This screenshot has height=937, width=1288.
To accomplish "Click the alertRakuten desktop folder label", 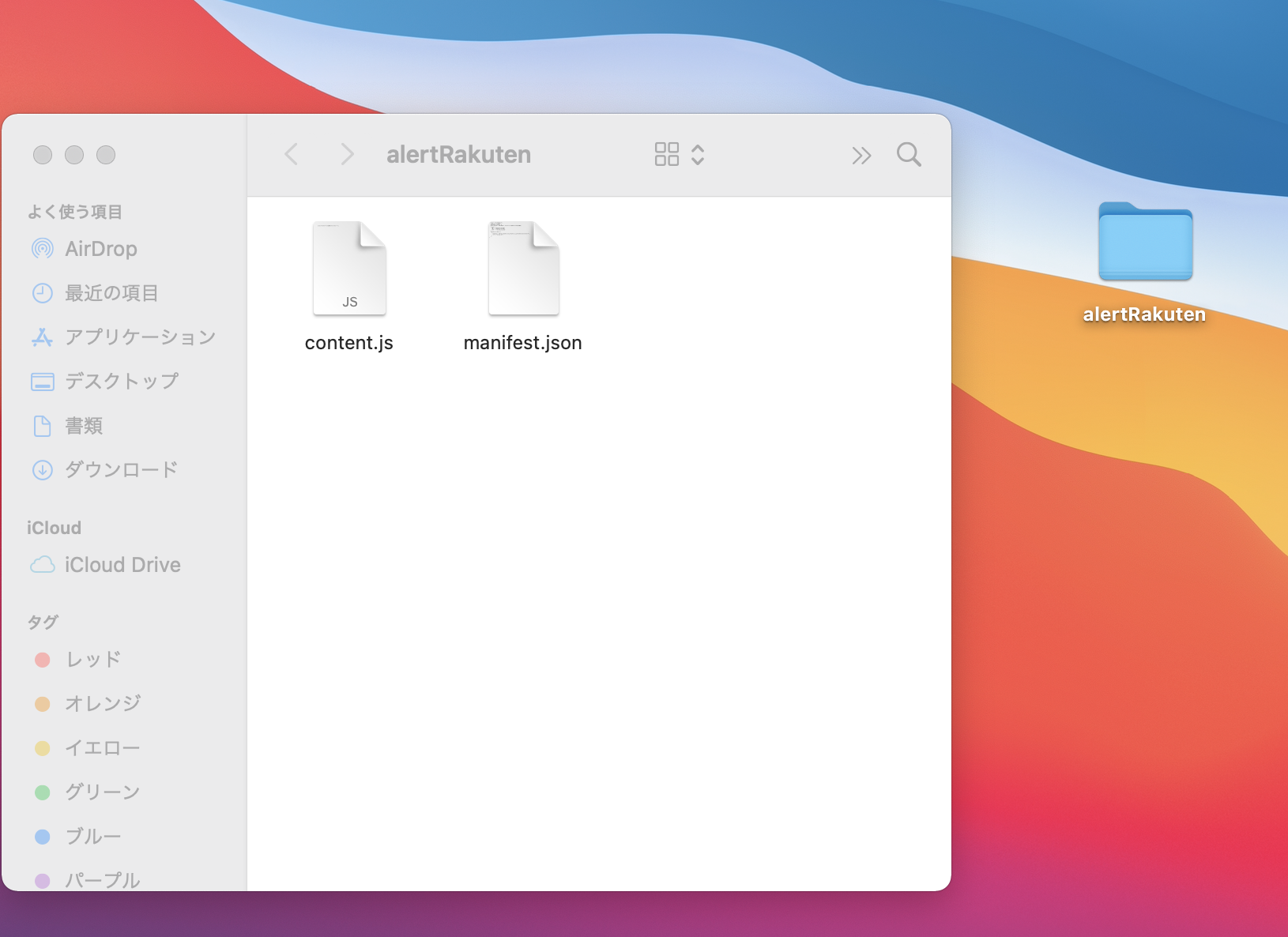I will coord(1144,314).
